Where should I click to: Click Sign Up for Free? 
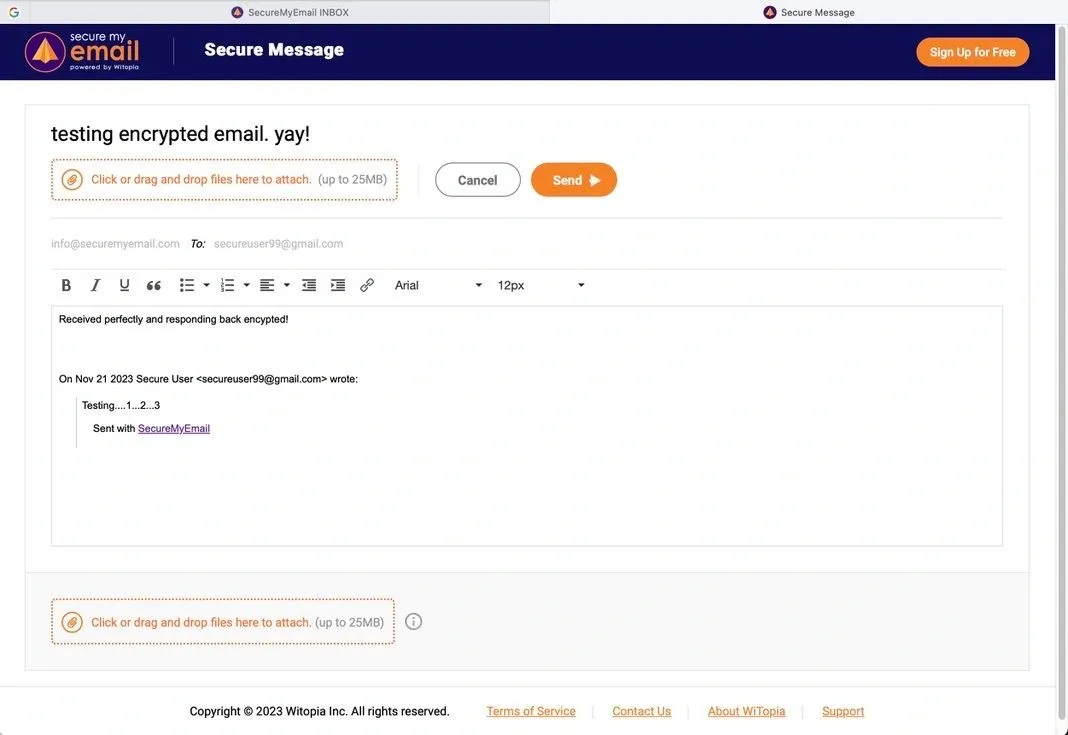point(973,50)
